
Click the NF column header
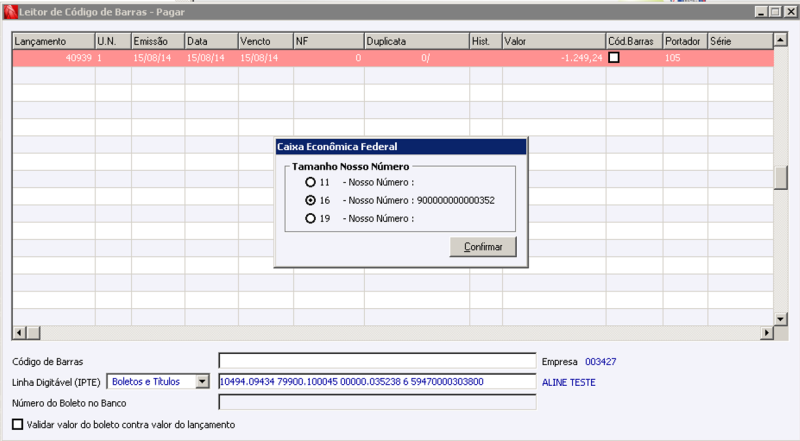click(x=329, y=41)
